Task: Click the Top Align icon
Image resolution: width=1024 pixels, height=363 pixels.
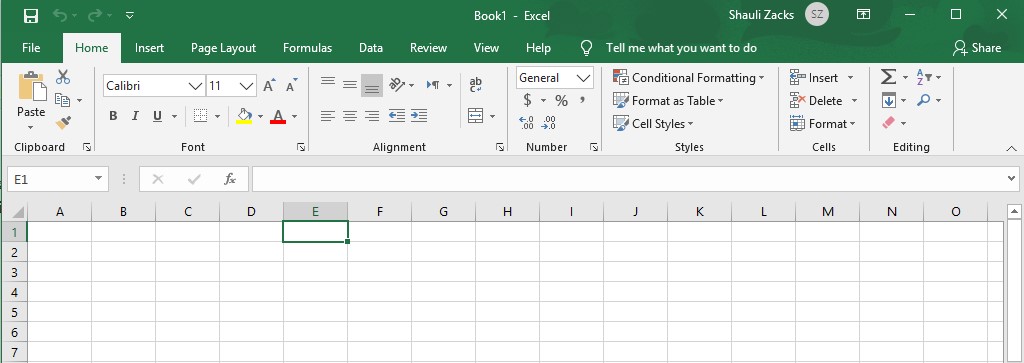Action: (328, 82)
